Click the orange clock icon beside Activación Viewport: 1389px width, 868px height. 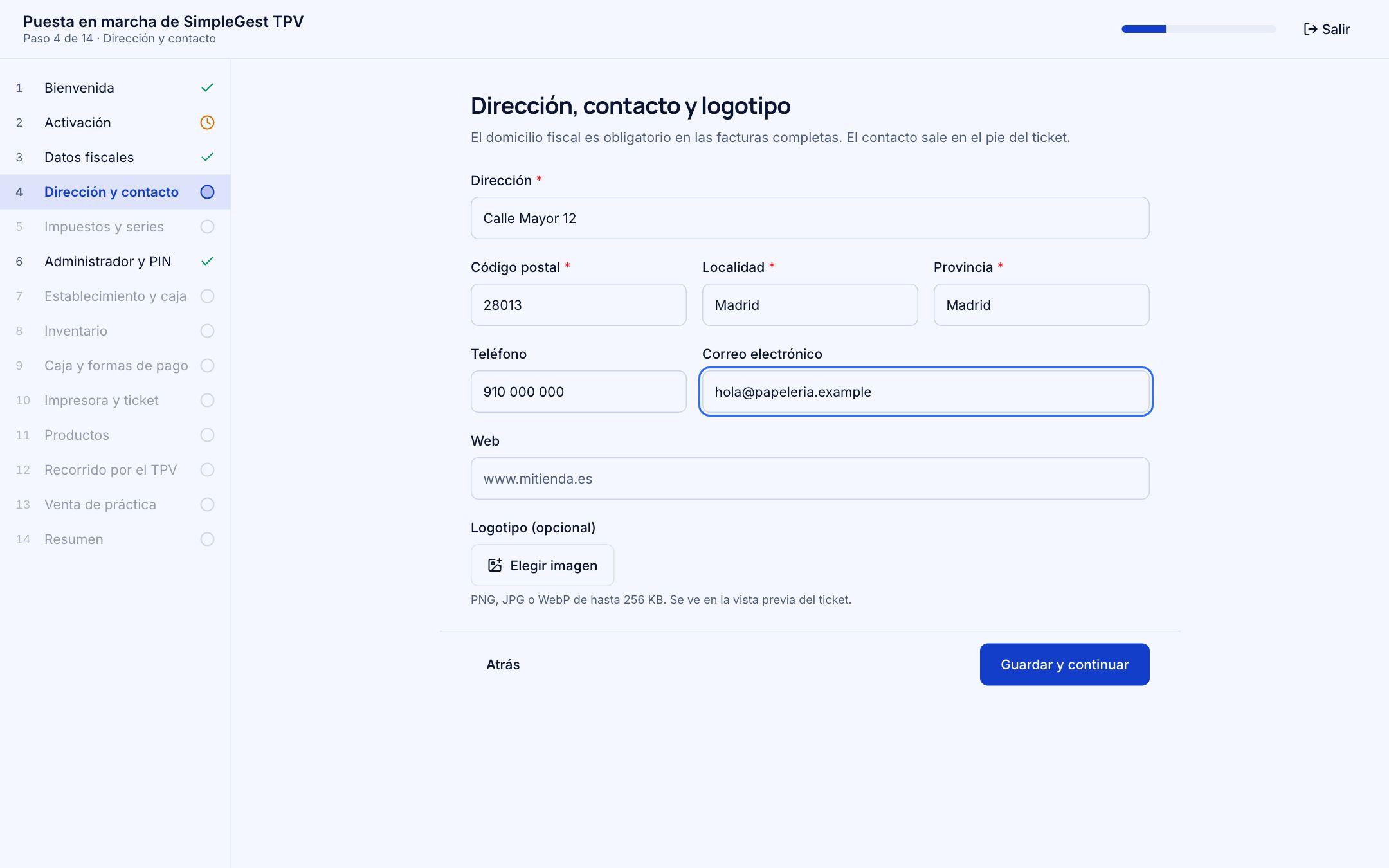[207, 122]
